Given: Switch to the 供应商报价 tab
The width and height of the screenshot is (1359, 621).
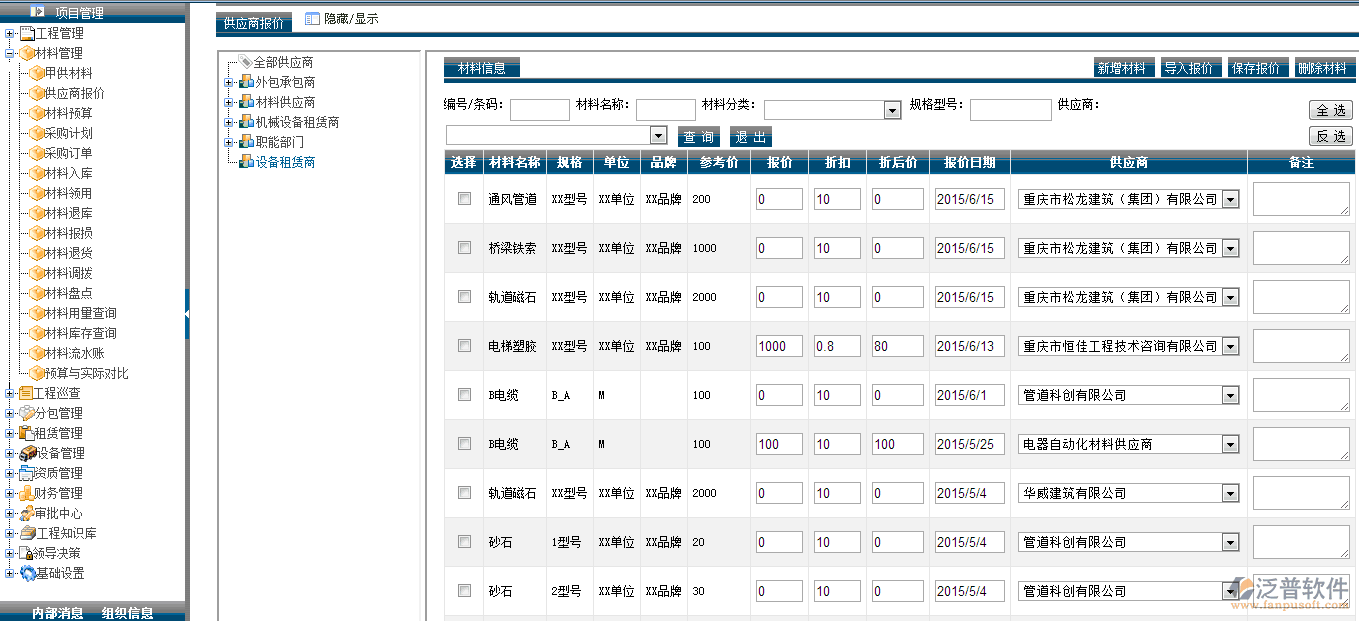Looking at the screenshot, I should pyautogui.click(x=253, y=23).
